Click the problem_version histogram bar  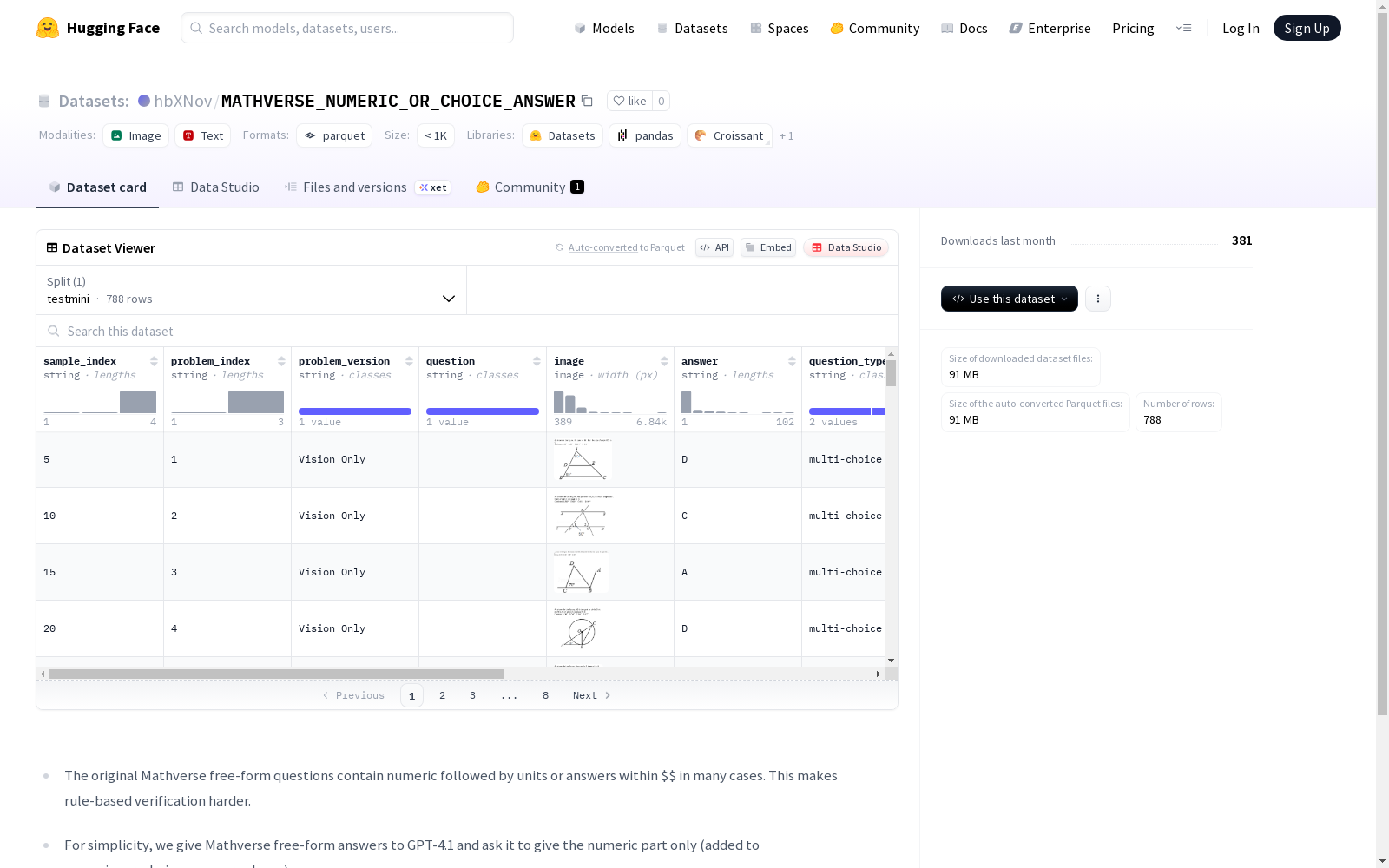[355, 411]
